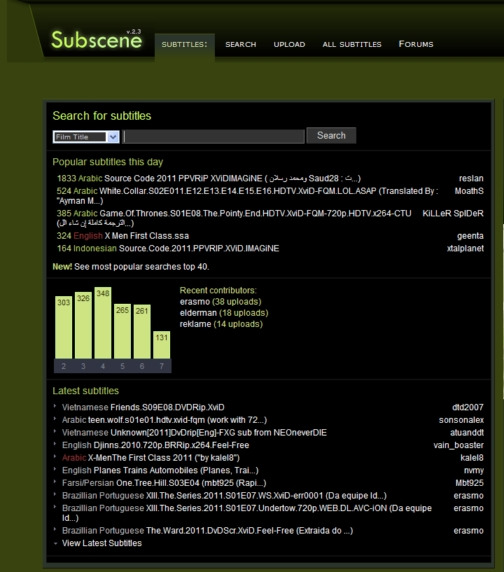Open uploader nvmy profile
The height and width of the screenshot is (572, 504).
474,470
